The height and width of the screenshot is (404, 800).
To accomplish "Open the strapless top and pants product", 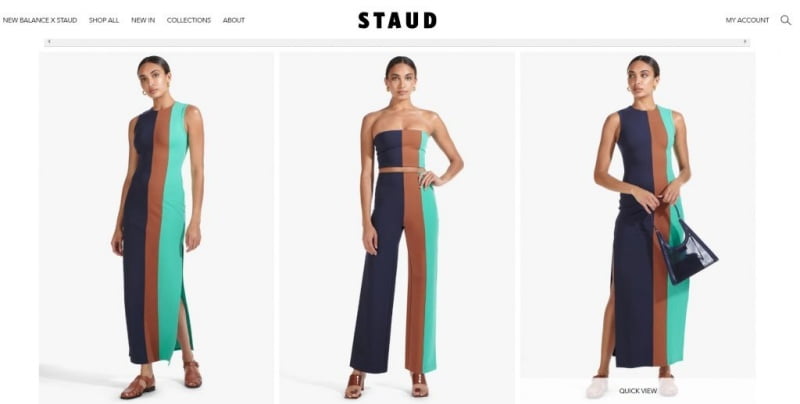I will tap(396, 228).
